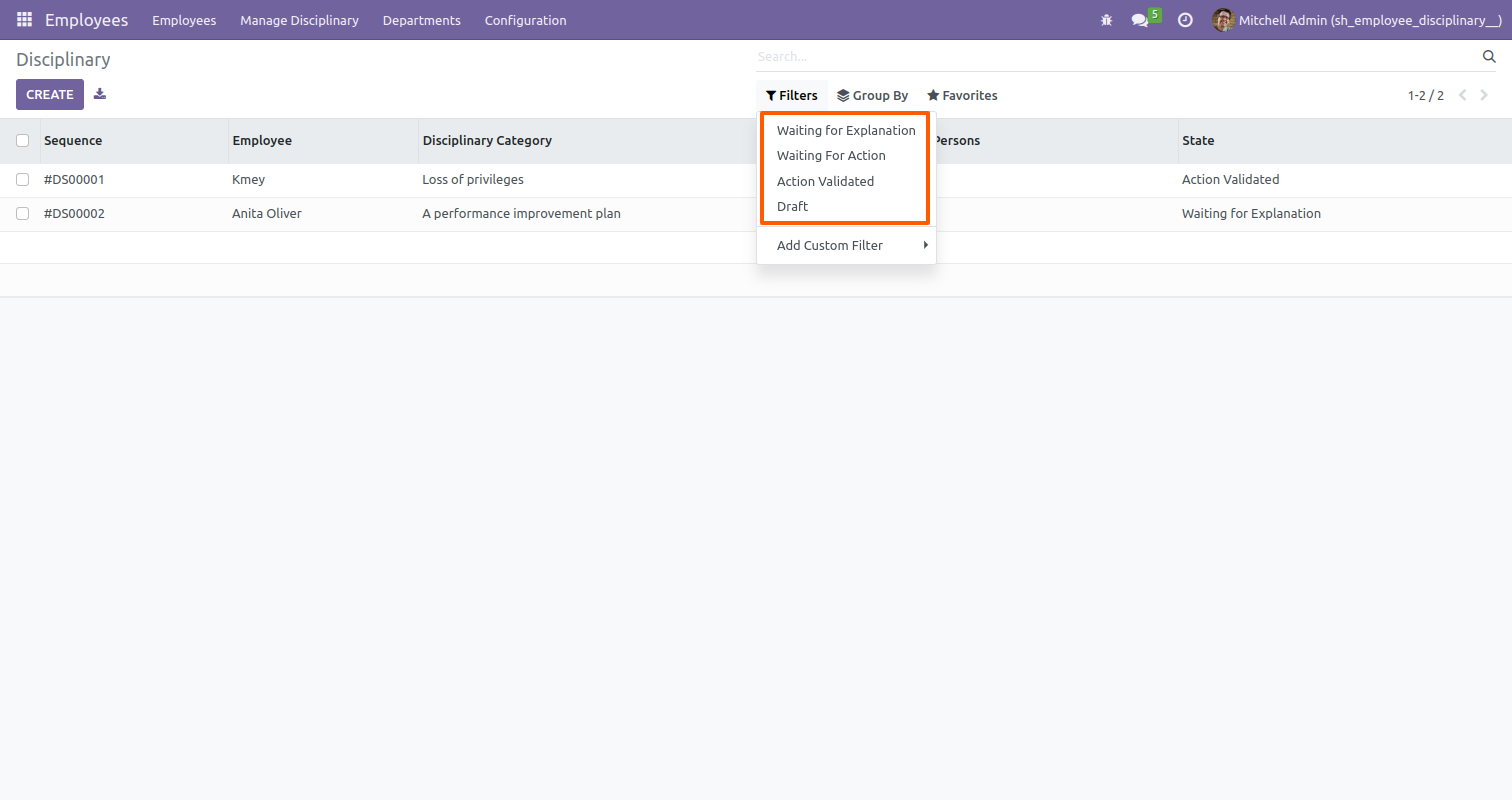The height and width of the screenshot is (800, 1512).
Task: Sort by Sequence column header
Action: click(134, 141)
